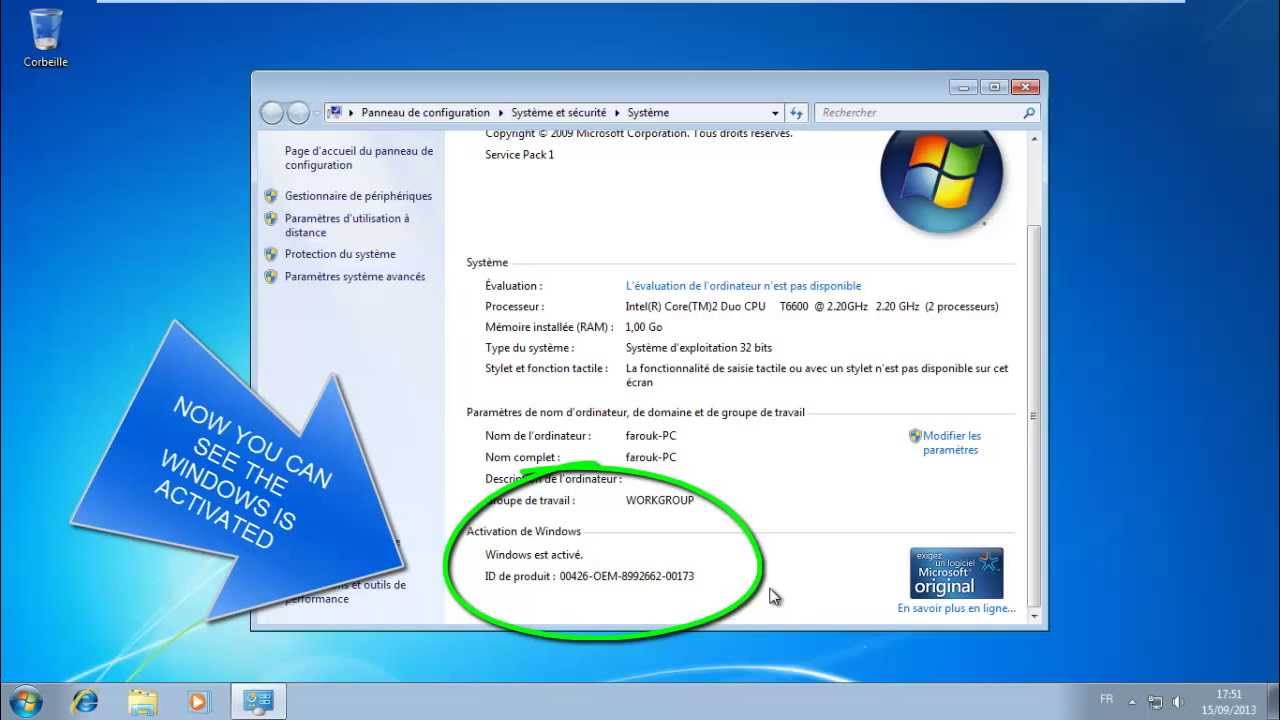This screenshot has height=720, width=1280.
Task: Click Système d'exploitation 32 bits text
Action: click(699, 348)
